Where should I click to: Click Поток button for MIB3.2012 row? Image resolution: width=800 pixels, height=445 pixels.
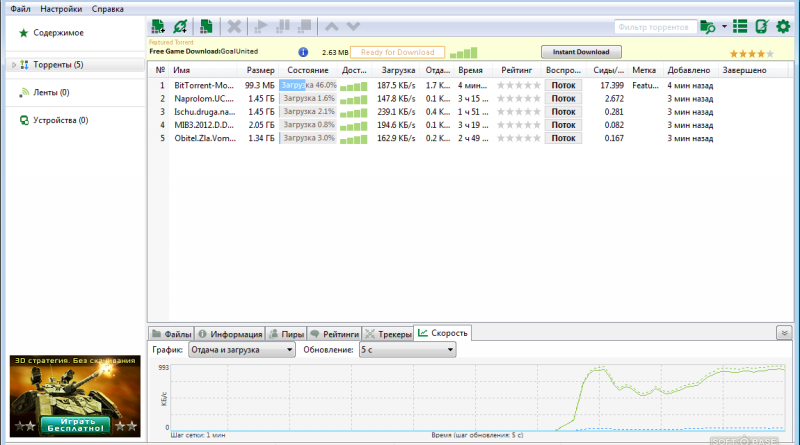563,126
